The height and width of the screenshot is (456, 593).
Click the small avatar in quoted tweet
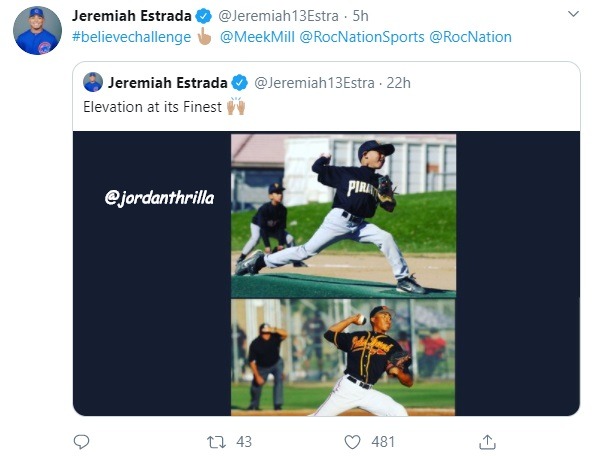click(93, 82)
